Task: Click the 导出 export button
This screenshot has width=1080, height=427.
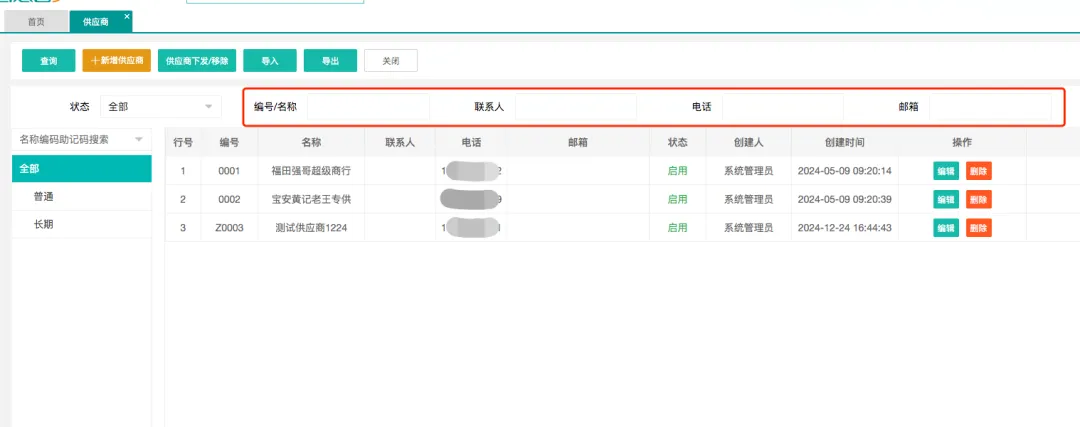Action: coord(330,61)
